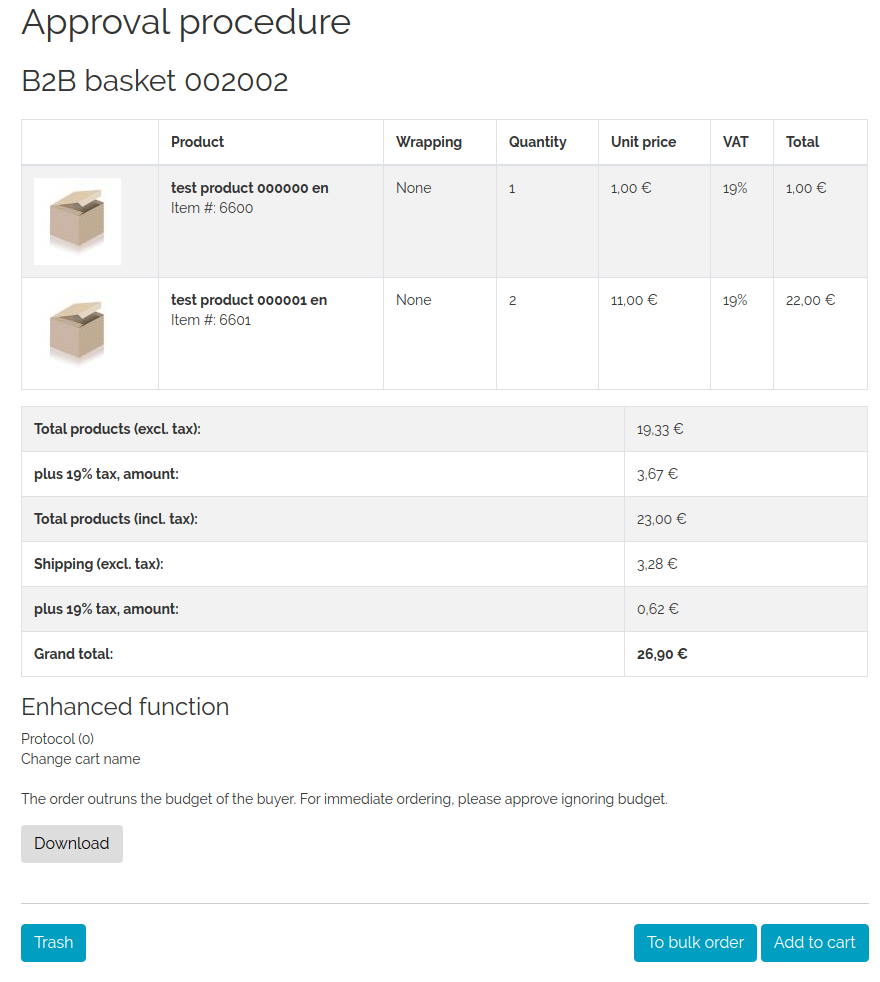Click the Item #: 6601 text
880x982 pixels.
pyautogui.click(x=211, y=320)
